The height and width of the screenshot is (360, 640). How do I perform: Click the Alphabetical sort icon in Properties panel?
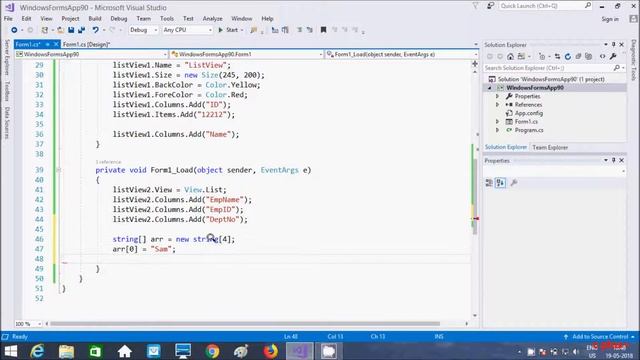coord(500,182)
